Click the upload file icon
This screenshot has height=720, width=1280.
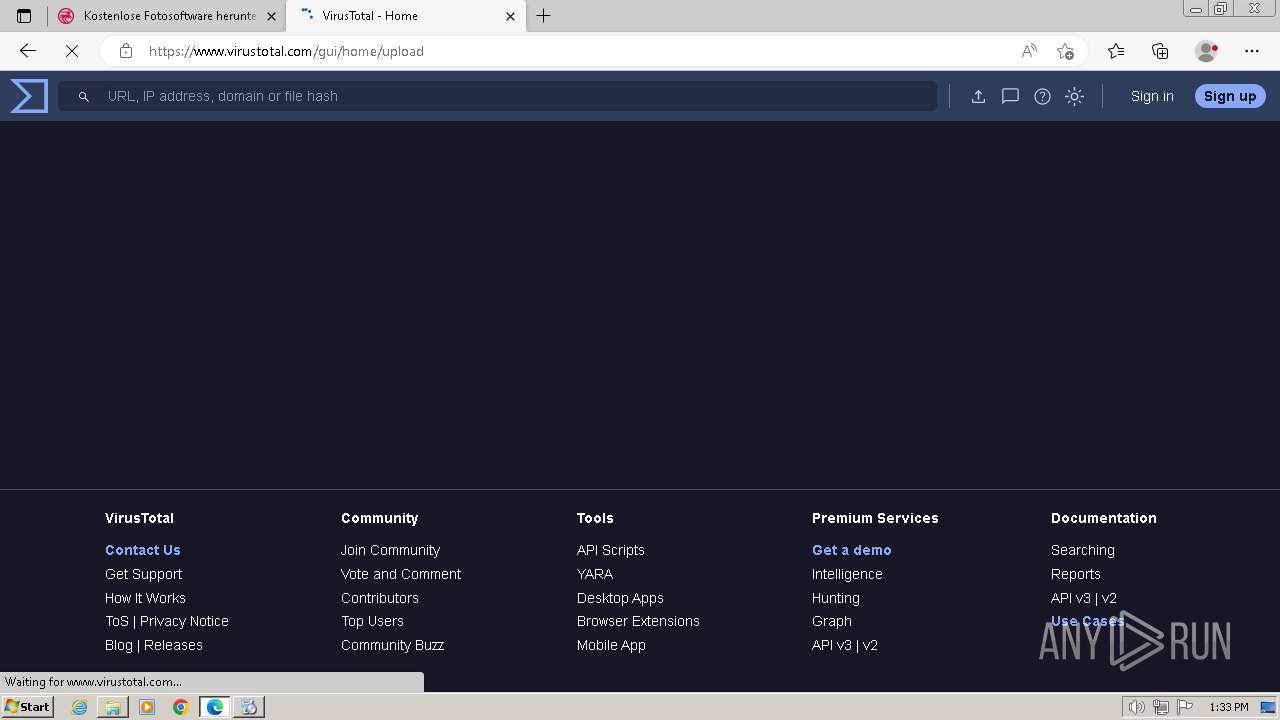coord(978,96)
